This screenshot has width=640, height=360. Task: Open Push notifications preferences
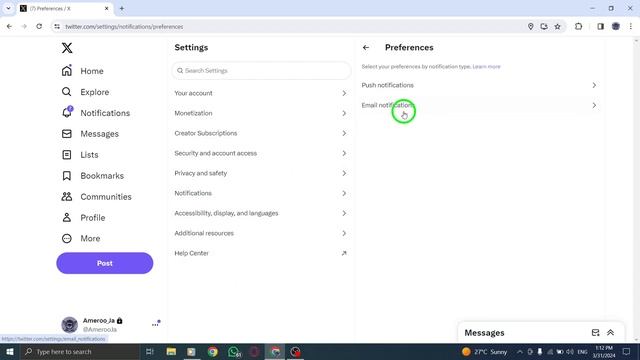click(x=480, y=85)
